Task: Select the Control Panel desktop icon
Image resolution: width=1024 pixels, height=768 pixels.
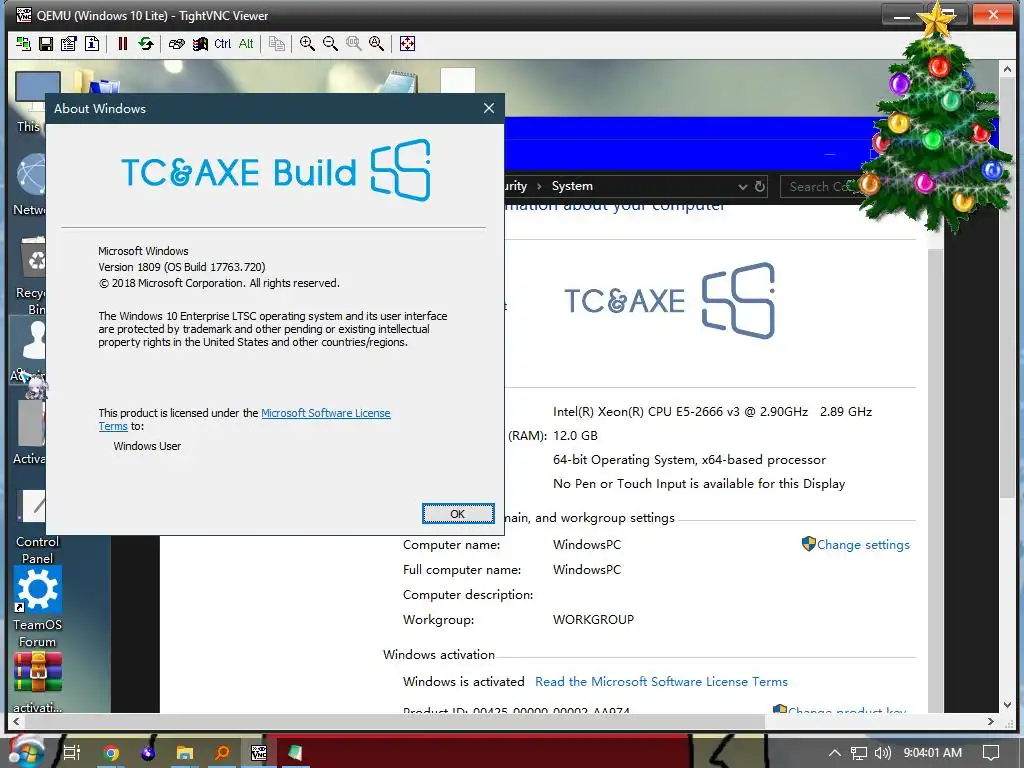Action: coord(37,526)
